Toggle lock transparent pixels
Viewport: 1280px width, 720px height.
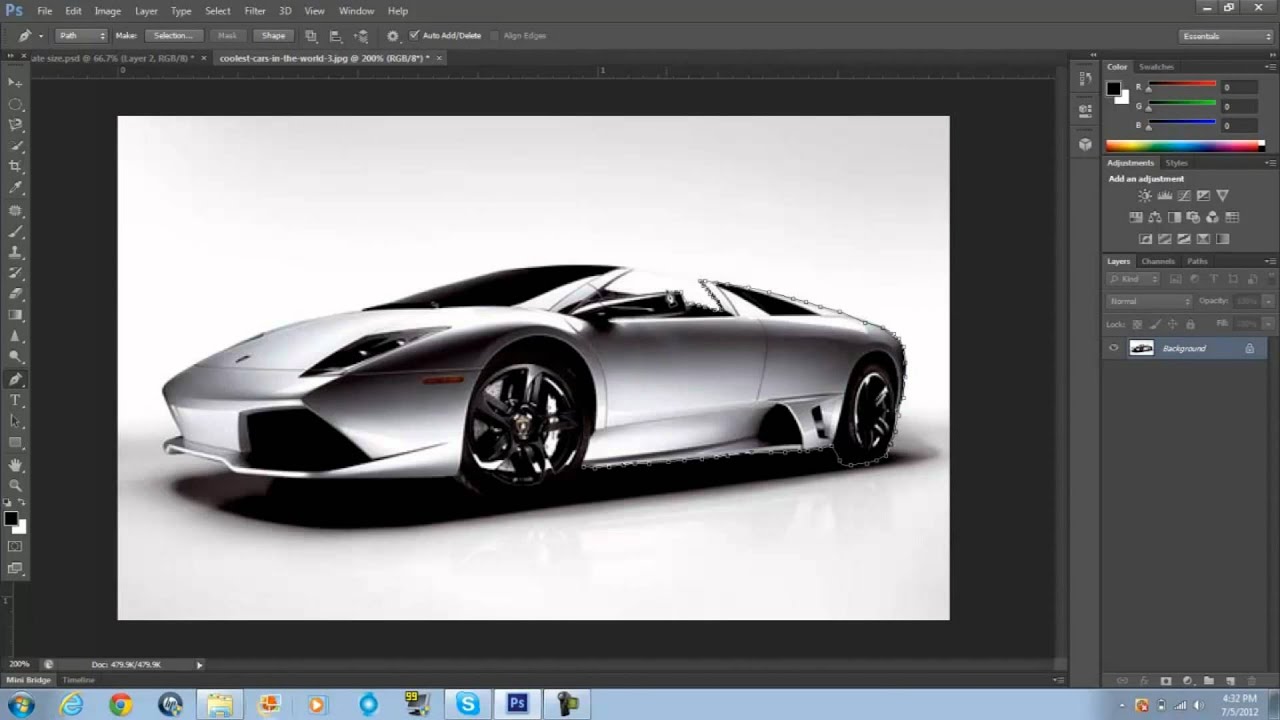point(1137,324)
